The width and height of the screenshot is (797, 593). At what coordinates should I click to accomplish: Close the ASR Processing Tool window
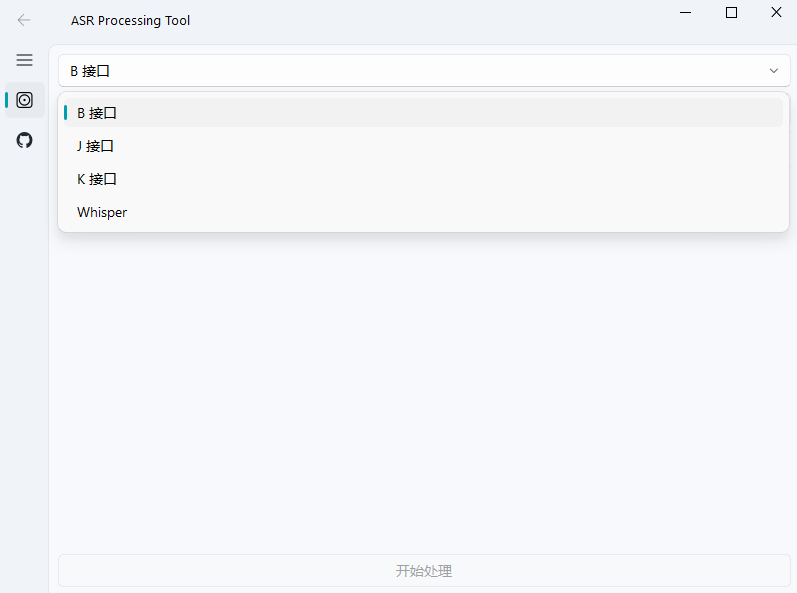pos(776,13)
